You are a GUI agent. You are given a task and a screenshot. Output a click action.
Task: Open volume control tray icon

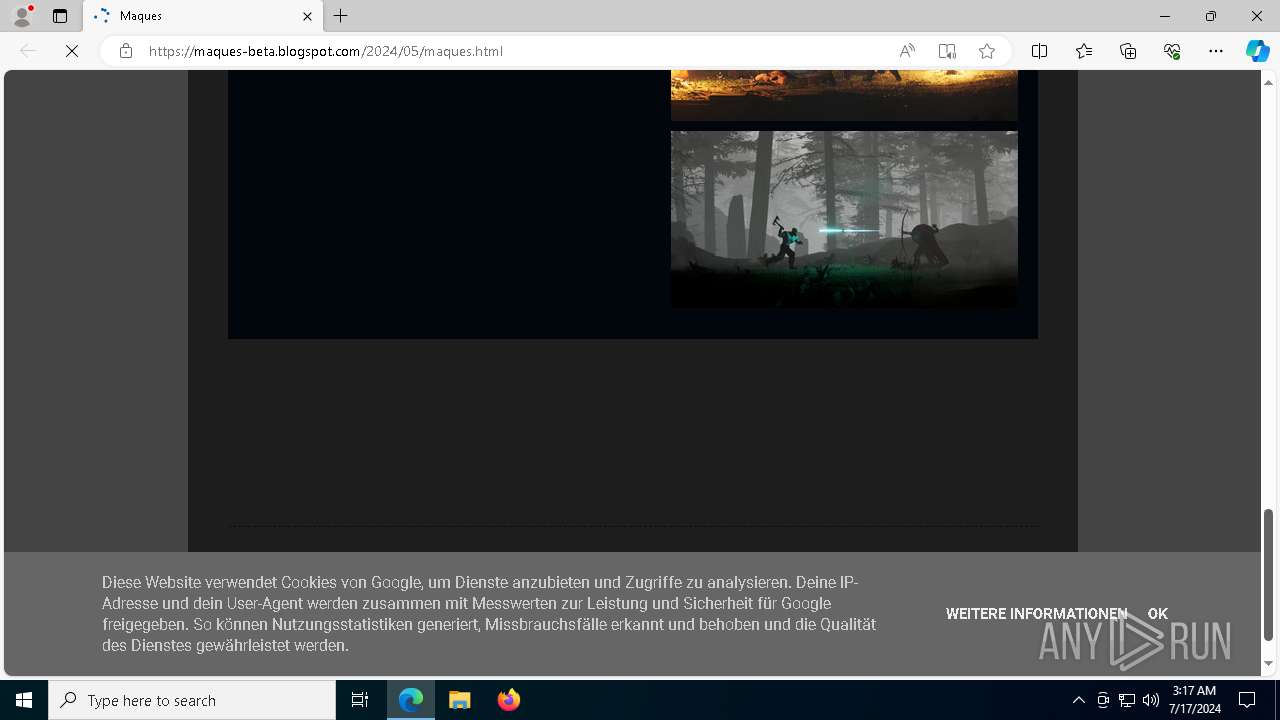click(x=1151, y=700)
